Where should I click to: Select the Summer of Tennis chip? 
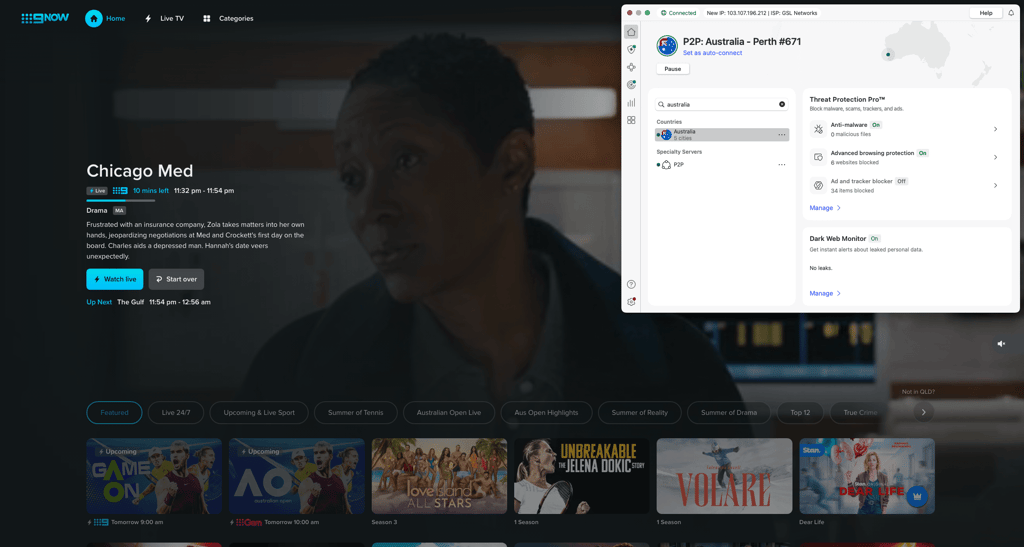355,413
